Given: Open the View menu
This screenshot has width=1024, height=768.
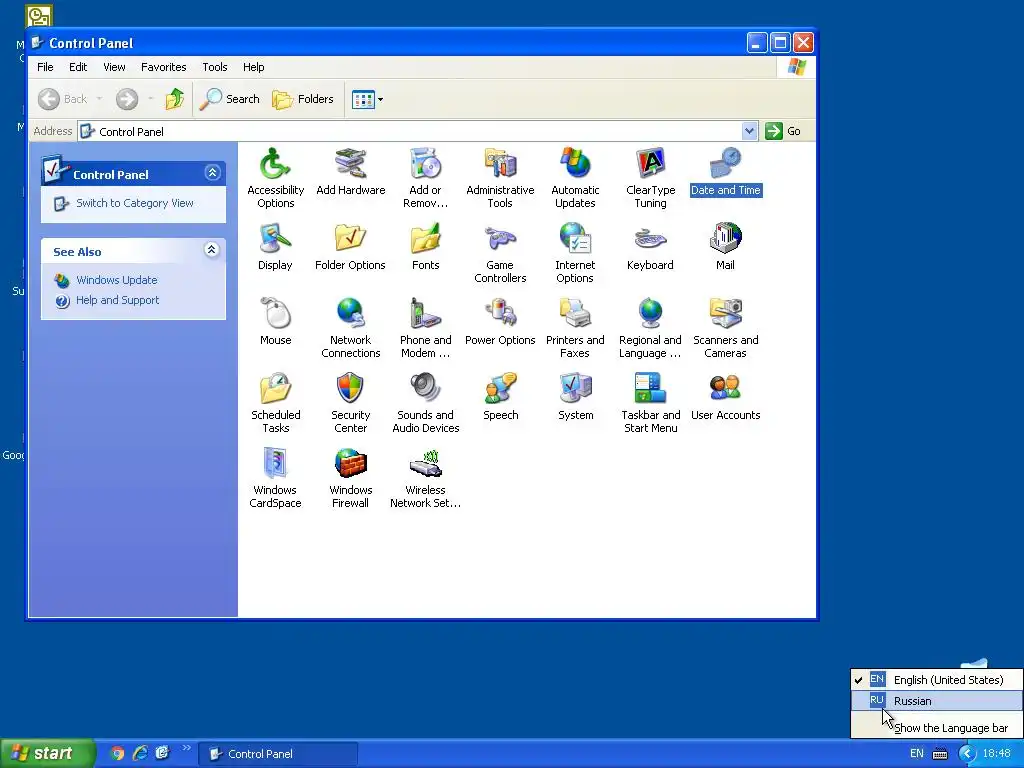Looking at the screenshot, I should point(114,67).
